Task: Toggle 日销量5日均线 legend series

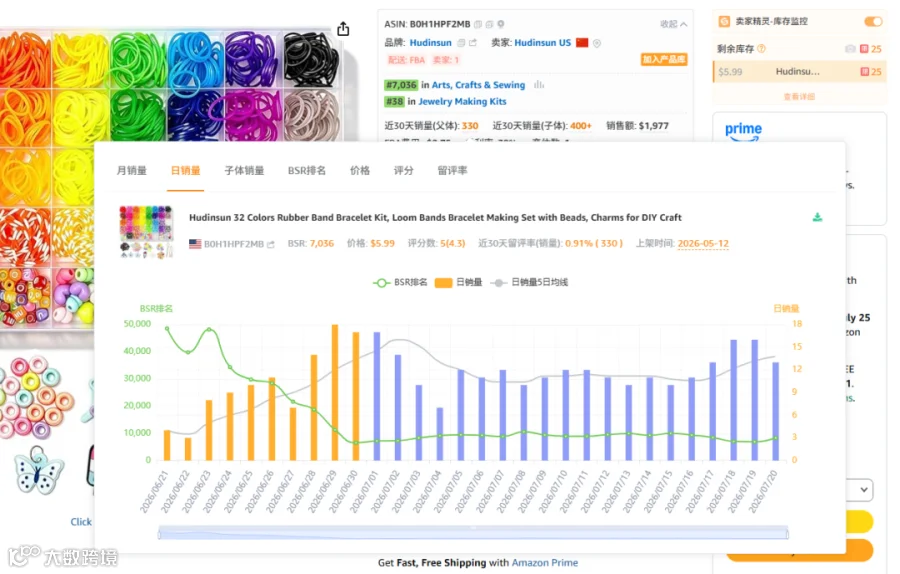Action: pyautogui.click(x=529, y=282)
